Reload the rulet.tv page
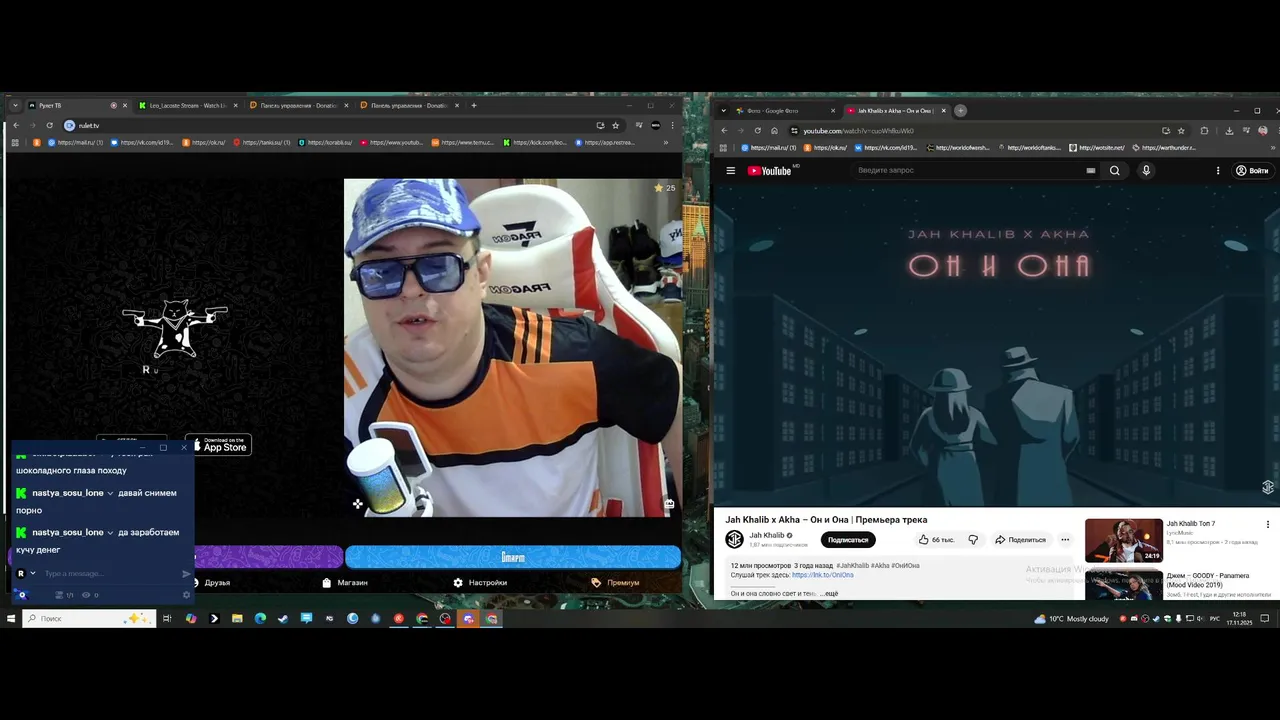1280x720 pixels. point(49,126)
